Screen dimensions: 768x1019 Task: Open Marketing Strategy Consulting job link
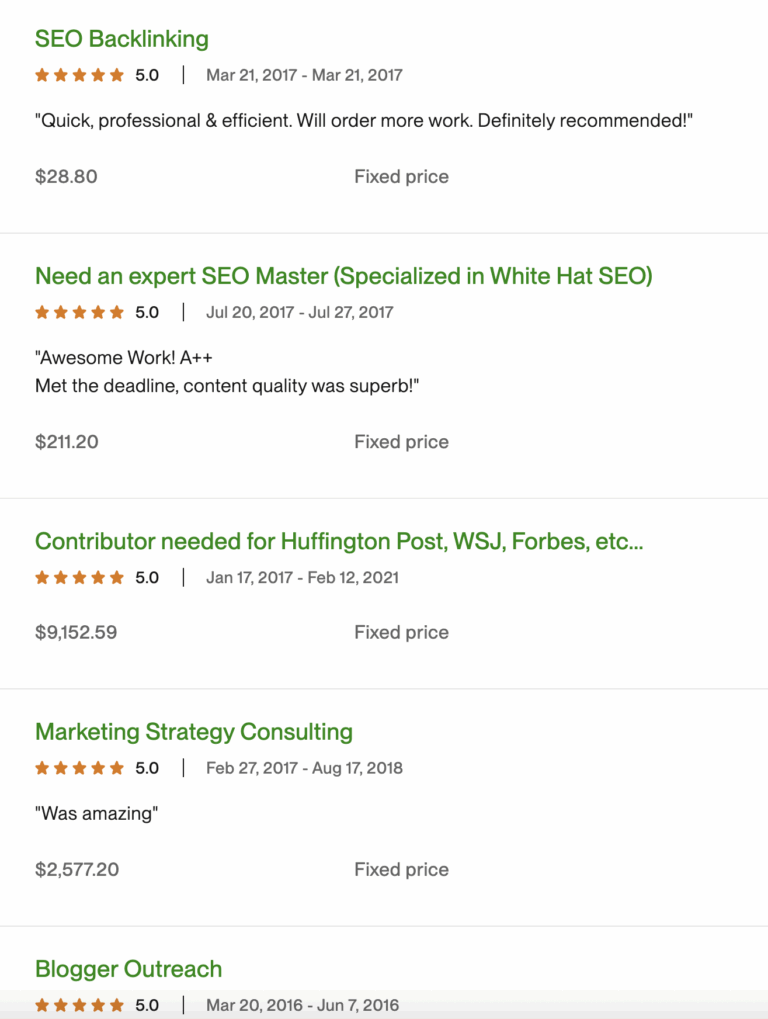pyautogui.click(x=193, y=732)
